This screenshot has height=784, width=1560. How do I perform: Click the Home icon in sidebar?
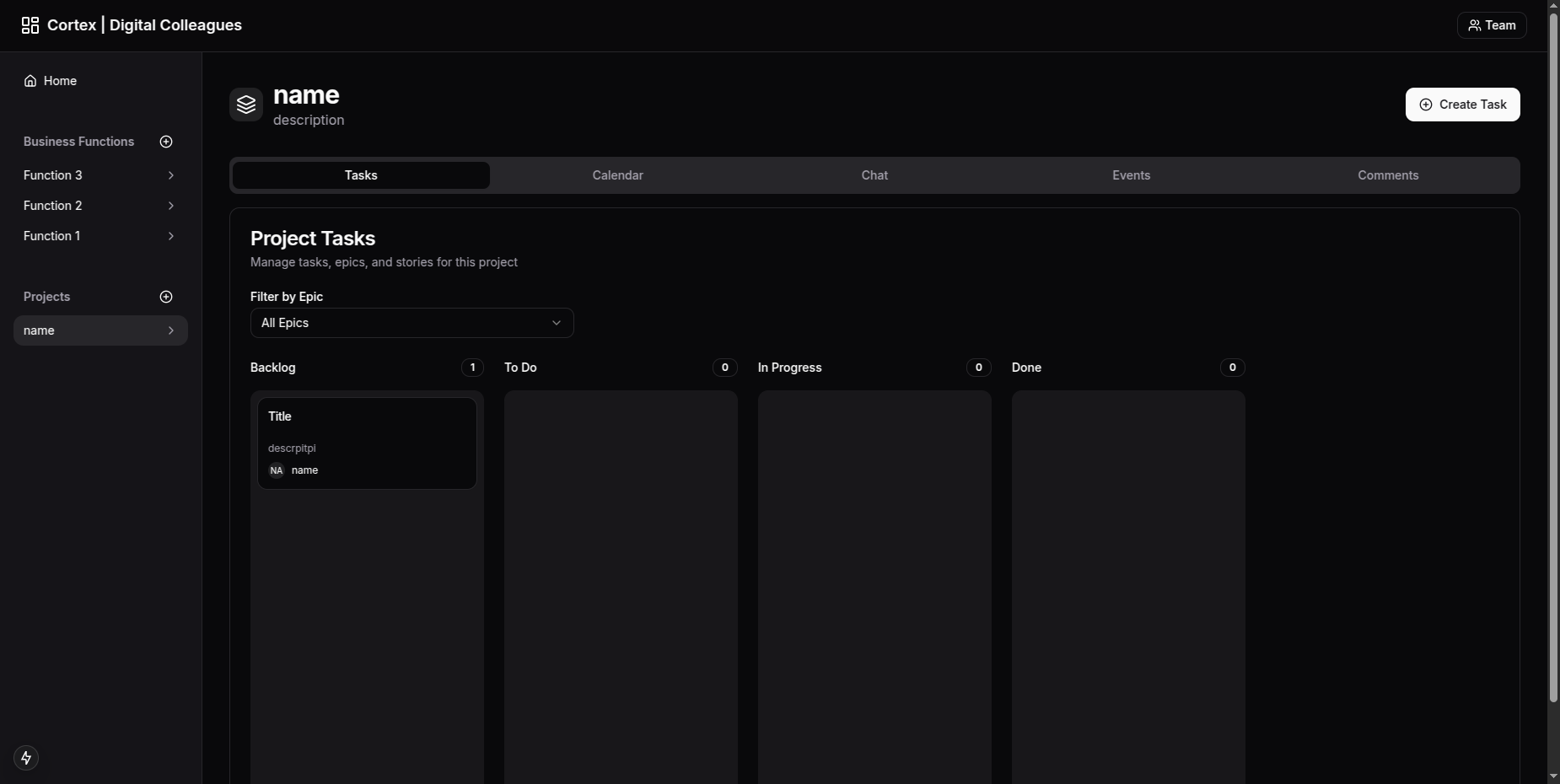tap(30, 81)
